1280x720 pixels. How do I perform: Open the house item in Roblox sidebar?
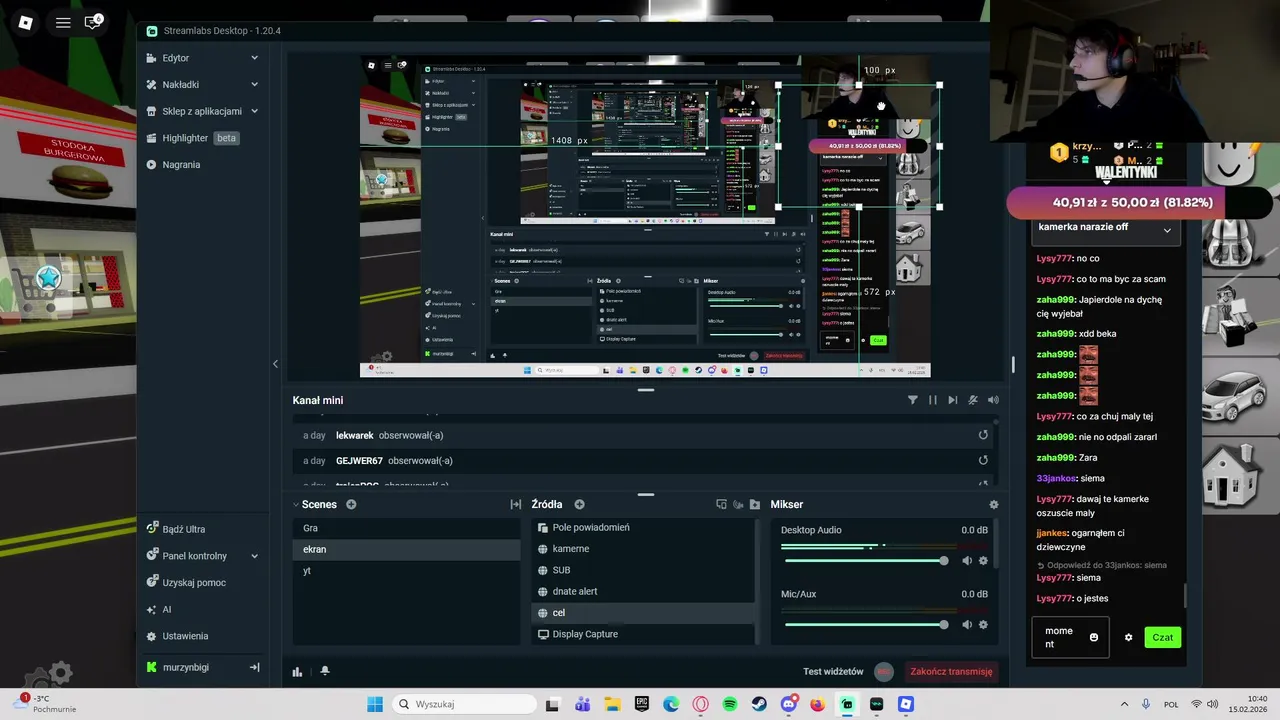click(1230, 473)
